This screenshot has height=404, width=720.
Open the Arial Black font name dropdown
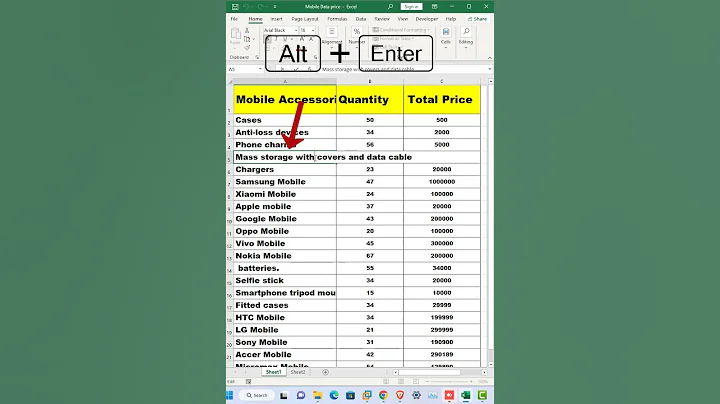click(296, 30)
